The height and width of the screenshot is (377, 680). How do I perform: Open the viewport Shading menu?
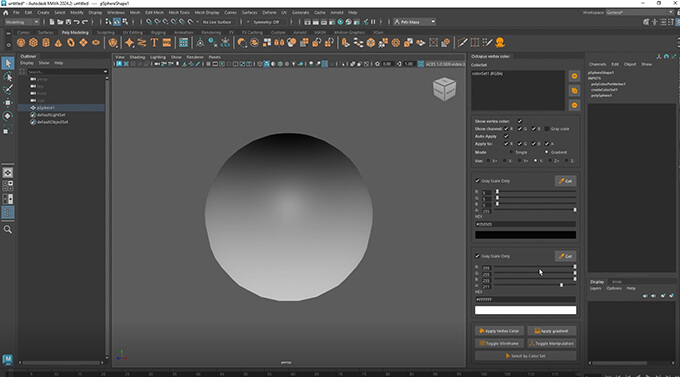(137, 57)
